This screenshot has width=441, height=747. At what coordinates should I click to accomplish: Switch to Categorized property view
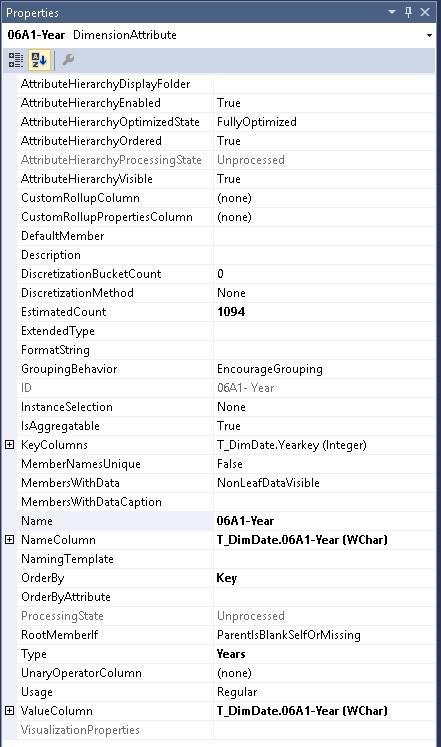[16, 60]
